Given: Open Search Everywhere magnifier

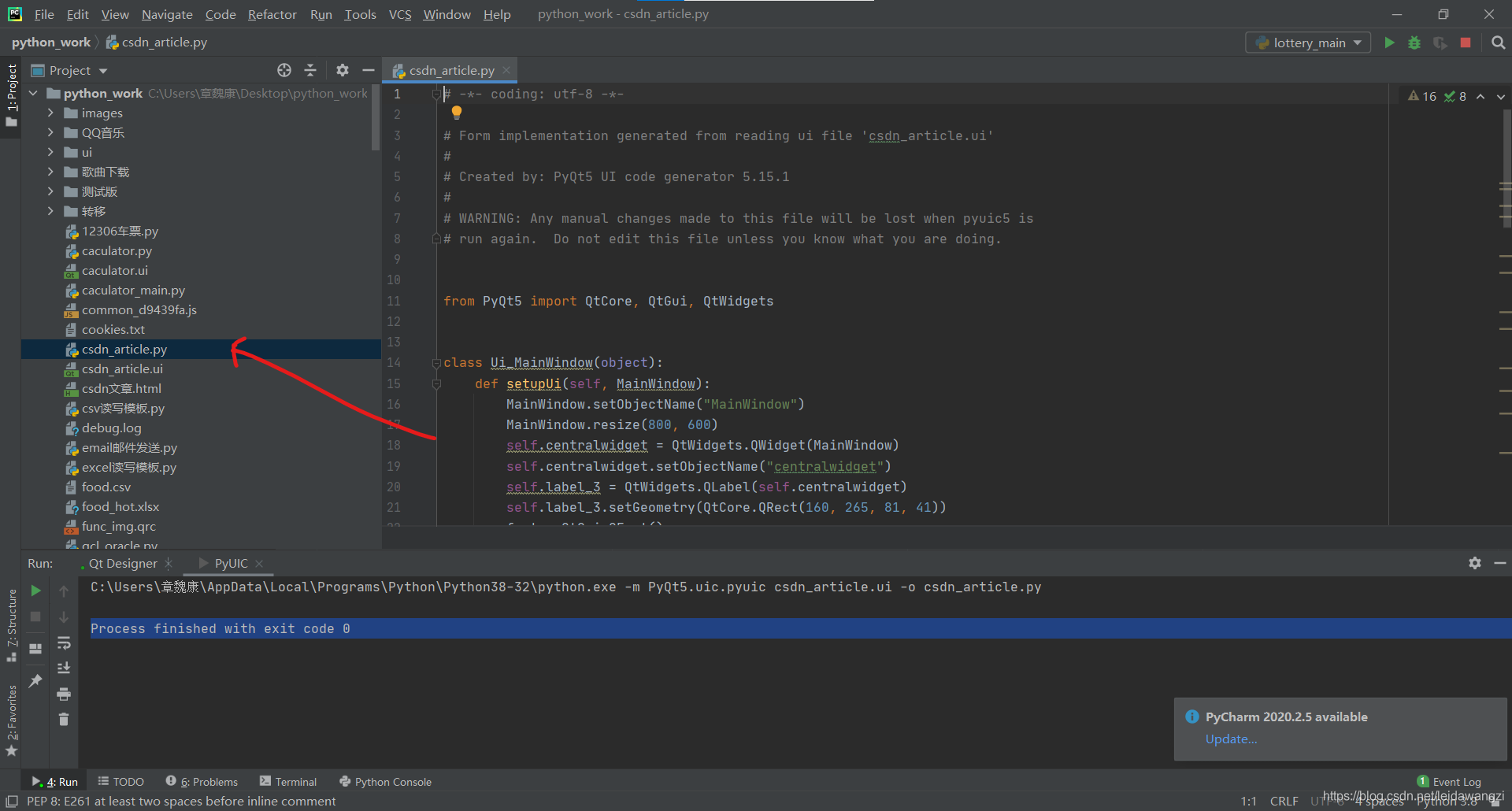Looking at the screenshot, I should coord(1498,43).
